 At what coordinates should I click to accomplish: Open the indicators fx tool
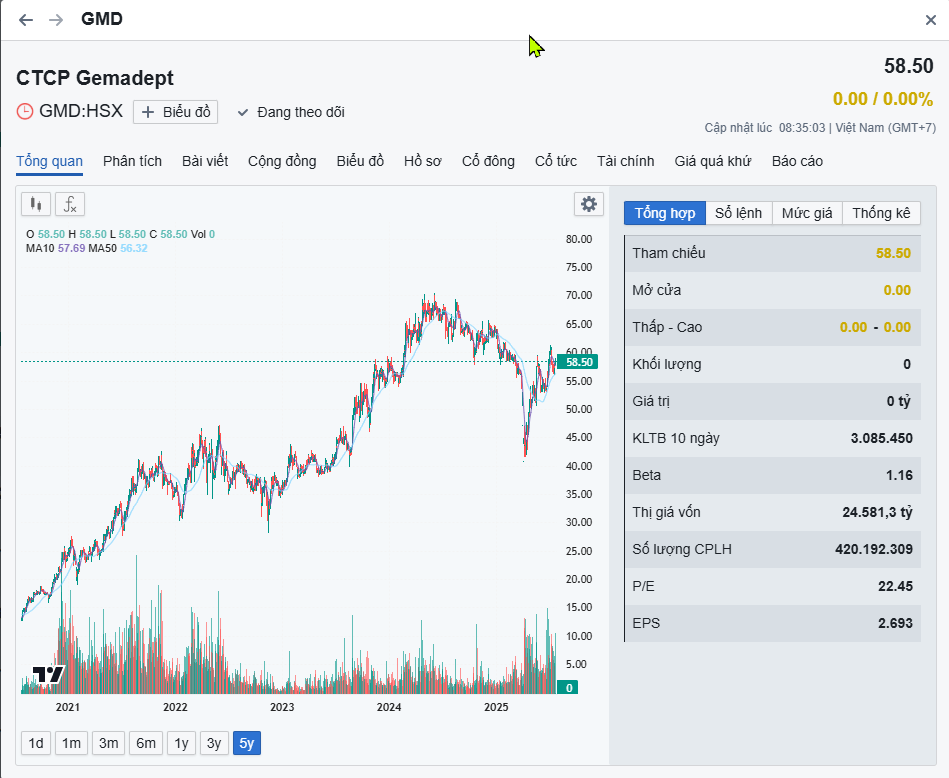pos(70,204)
